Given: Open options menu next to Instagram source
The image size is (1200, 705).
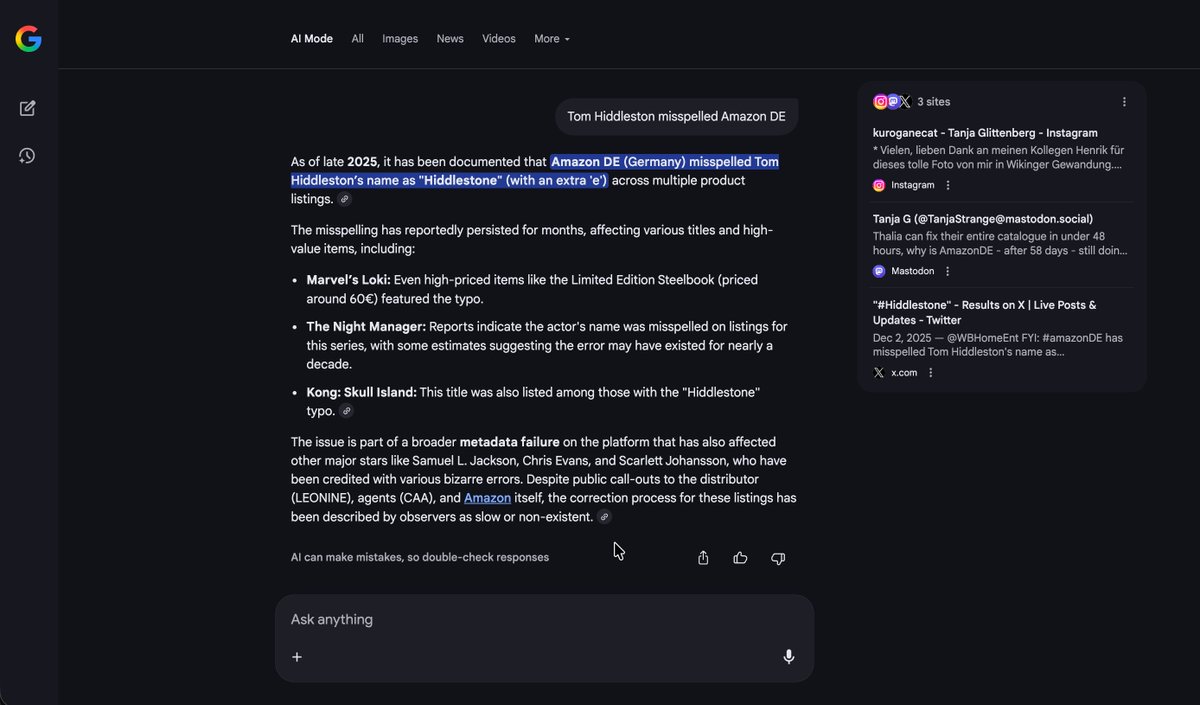Looking at the screenshot, I should click(x=948, y=185).
